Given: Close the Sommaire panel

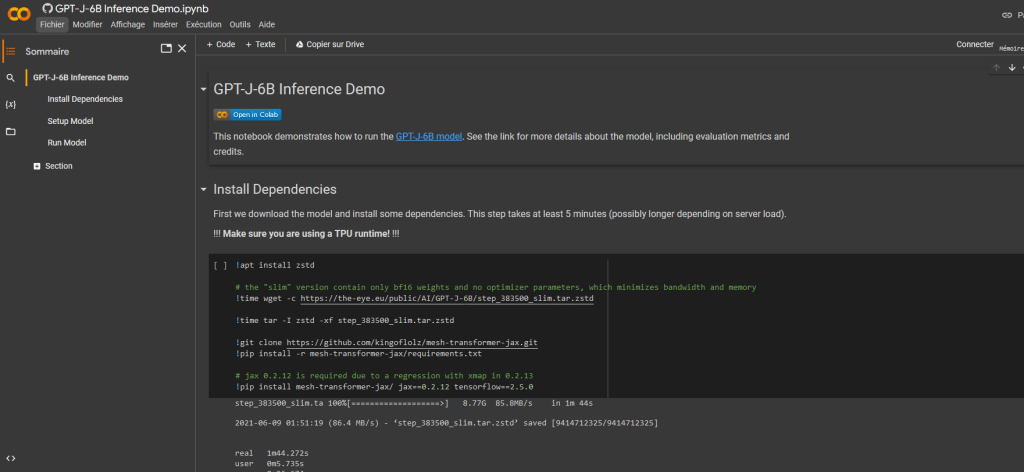Looking at the screenshot, I should coord(182,49).
